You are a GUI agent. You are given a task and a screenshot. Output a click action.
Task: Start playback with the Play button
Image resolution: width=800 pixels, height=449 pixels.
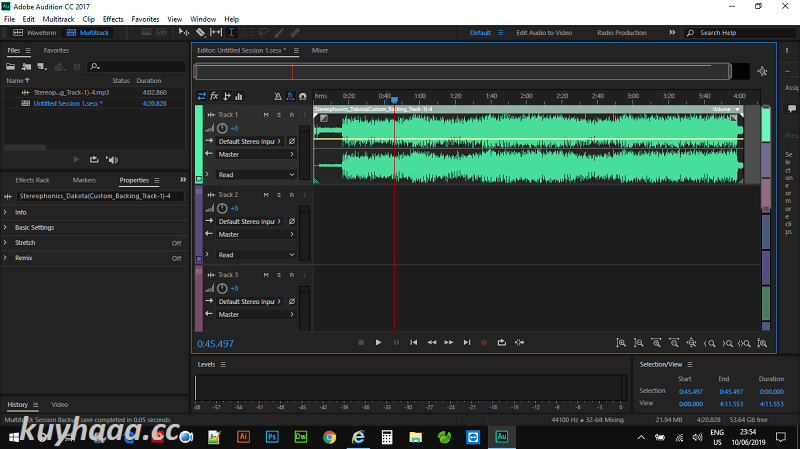coord(378,342)
